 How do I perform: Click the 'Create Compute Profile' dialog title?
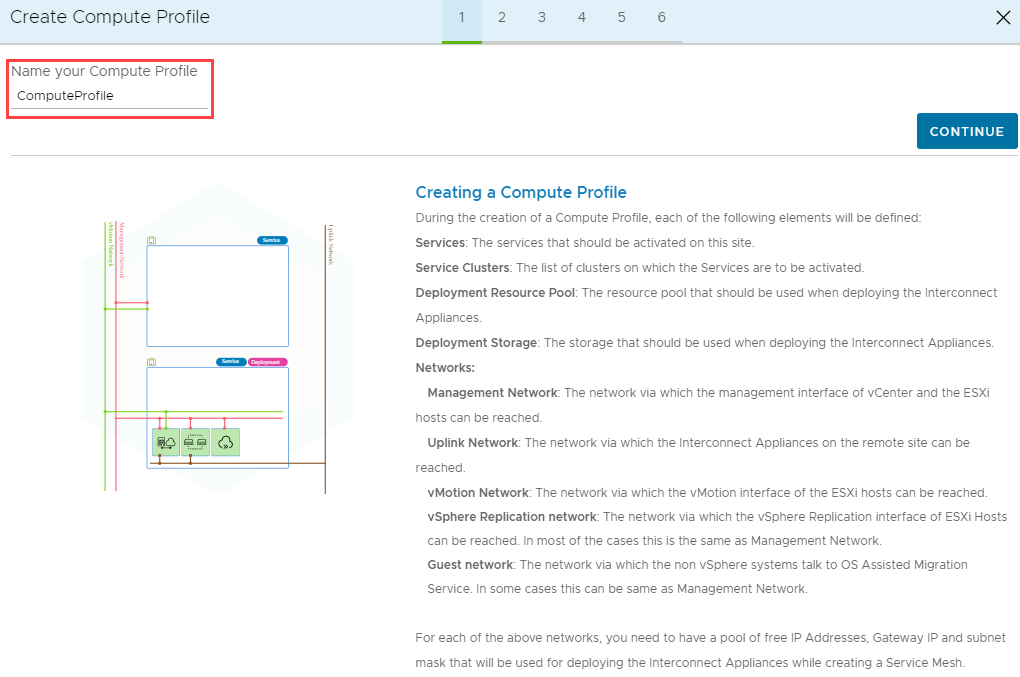coord(110,17)
